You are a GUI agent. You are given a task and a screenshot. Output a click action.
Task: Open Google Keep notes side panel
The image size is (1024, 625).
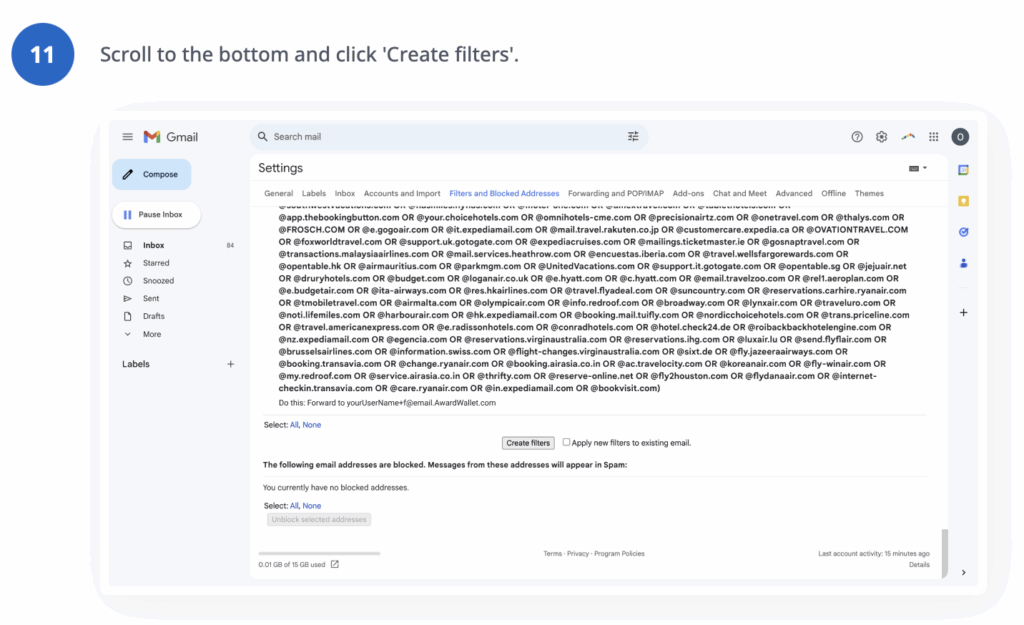pyautogui.click(x=962, y=199)
